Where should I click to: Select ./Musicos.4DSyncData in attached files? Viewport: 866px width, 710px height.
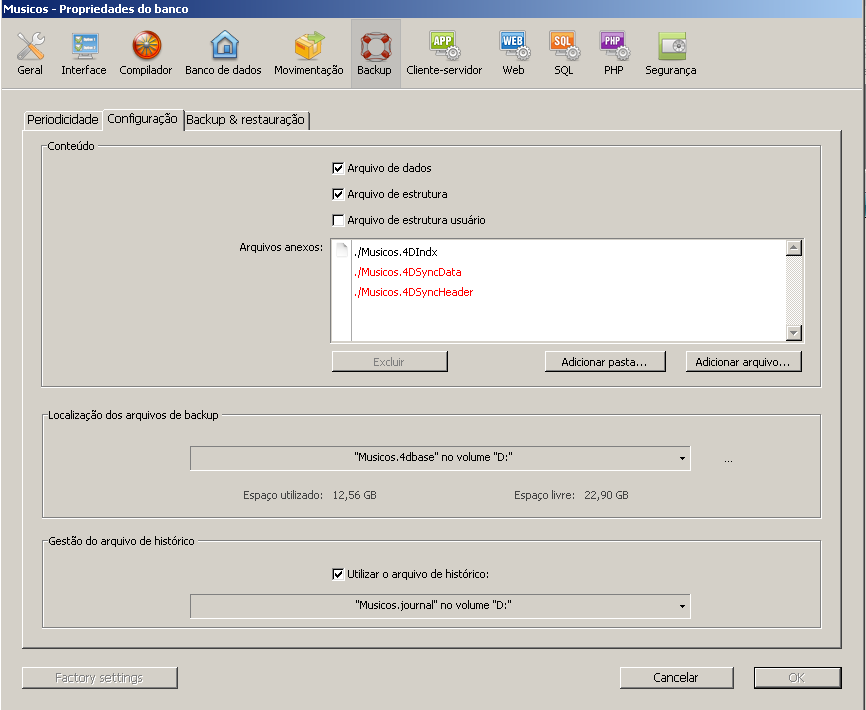point(408,272)
